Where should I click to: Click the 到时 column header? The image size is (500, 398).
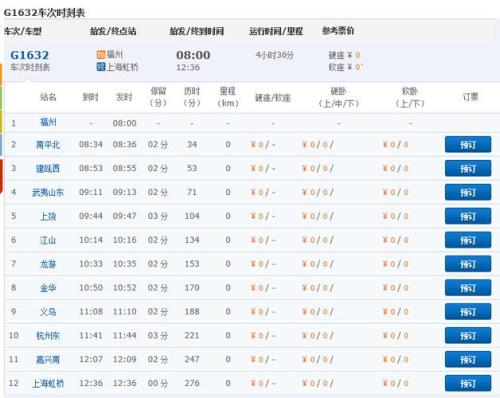pyautogui.click(x=91, y=97)
